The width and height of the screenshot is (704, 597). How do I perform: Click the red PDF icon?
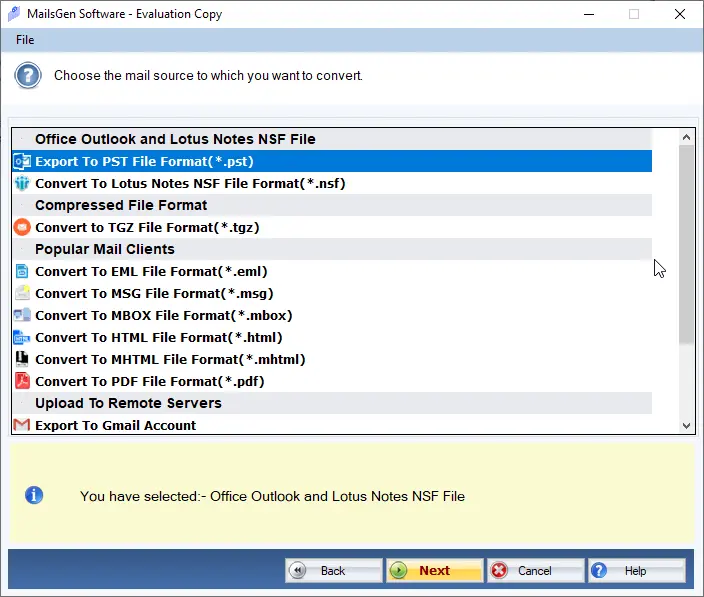point(22,381)
